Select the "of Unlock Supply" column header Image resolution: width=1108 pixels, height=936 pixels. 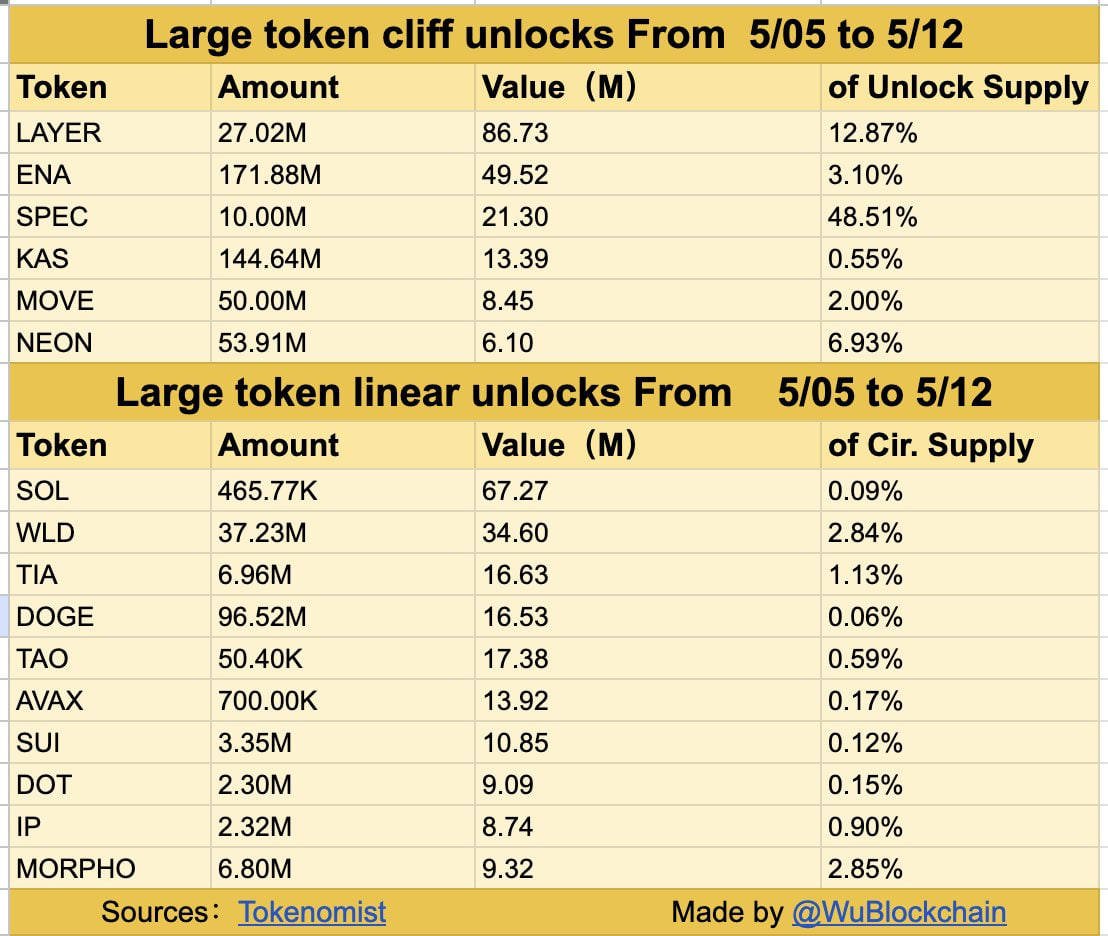click(957, 88)
